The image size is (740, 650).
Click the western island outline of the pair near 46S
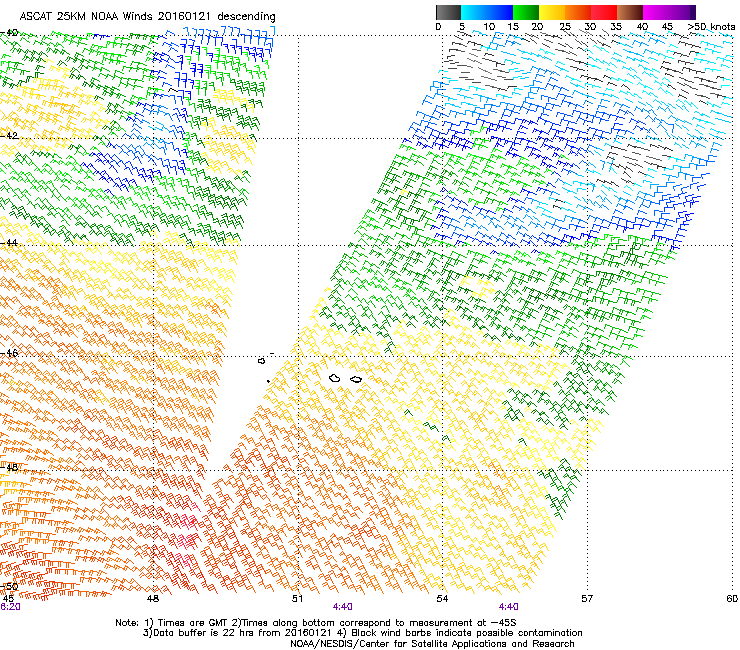click(x=335, y=378)
